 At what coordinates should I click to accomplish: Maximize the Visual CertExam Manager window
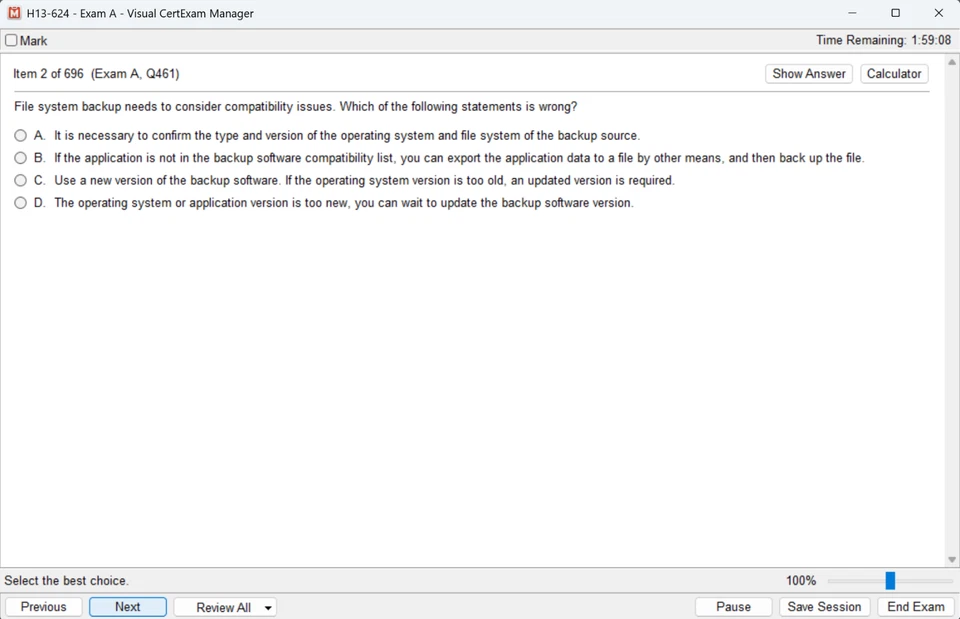point(895,13)
